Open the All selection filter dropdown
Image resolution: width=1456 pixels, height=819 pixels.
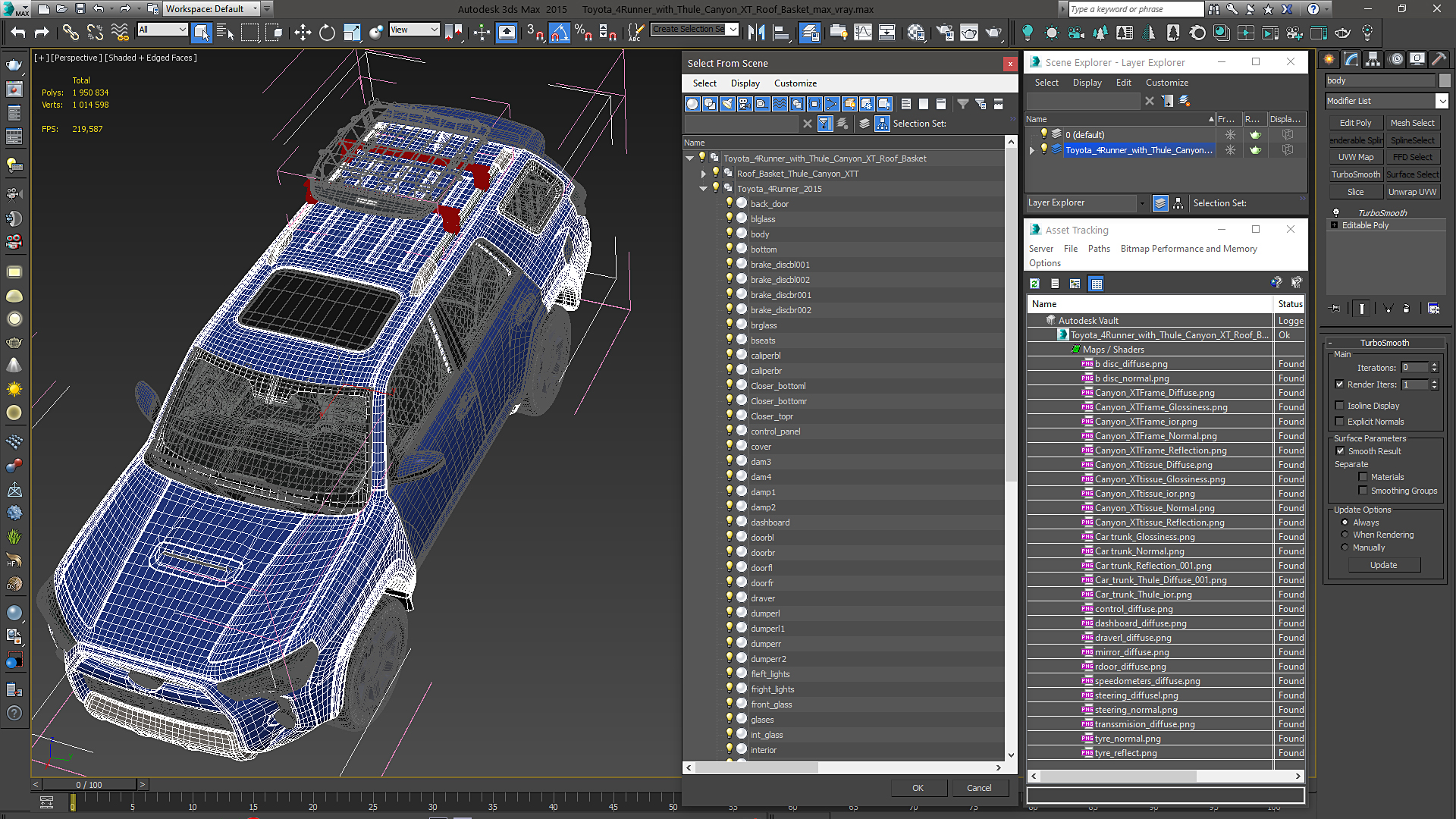[x=183, y=30]
